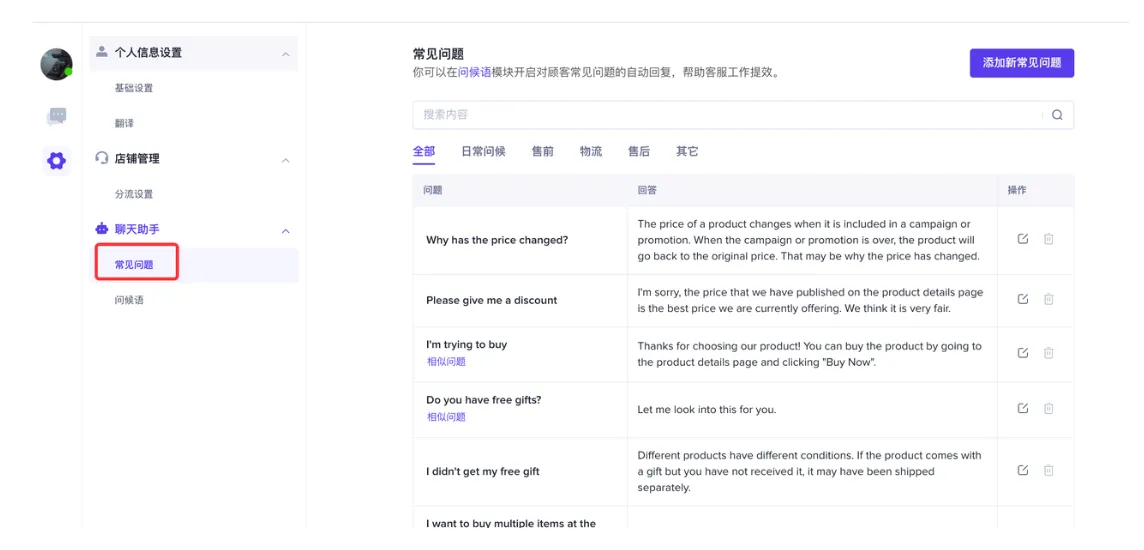Click the 'Let me look into this for you.' answer
Image resolution: width=1144 pixels, height=550 pixels.
[x=707, y=409]
